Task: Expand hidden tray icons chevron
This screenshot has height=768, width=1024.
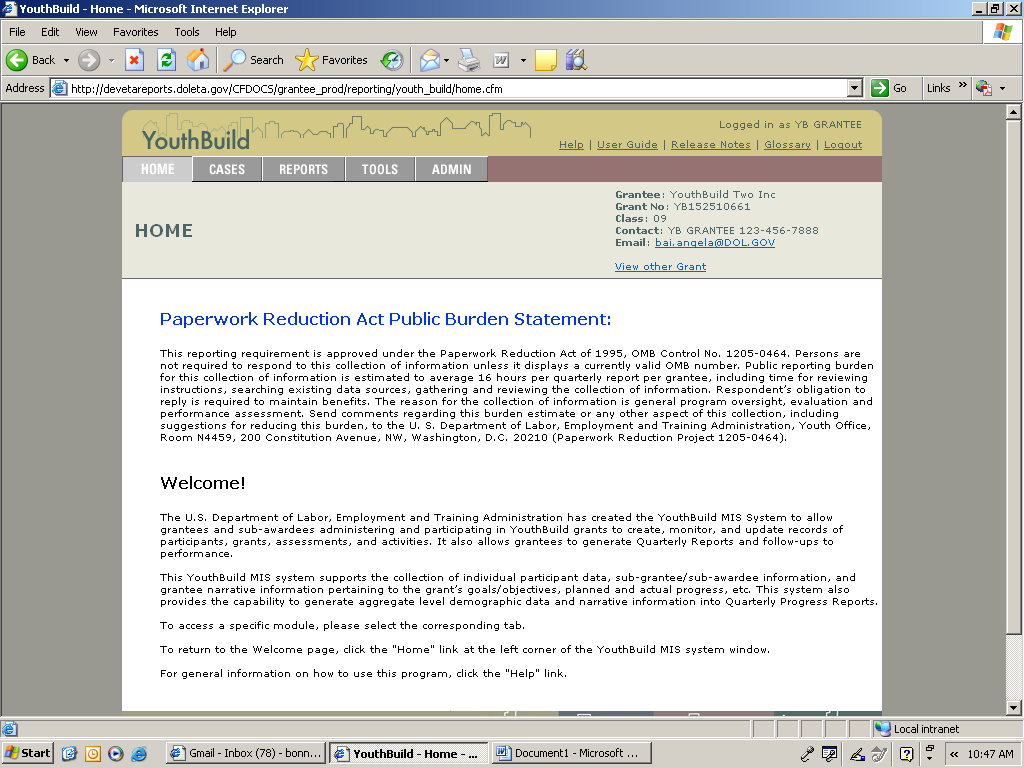Action: pyautogui.click(x=954, y=754)
